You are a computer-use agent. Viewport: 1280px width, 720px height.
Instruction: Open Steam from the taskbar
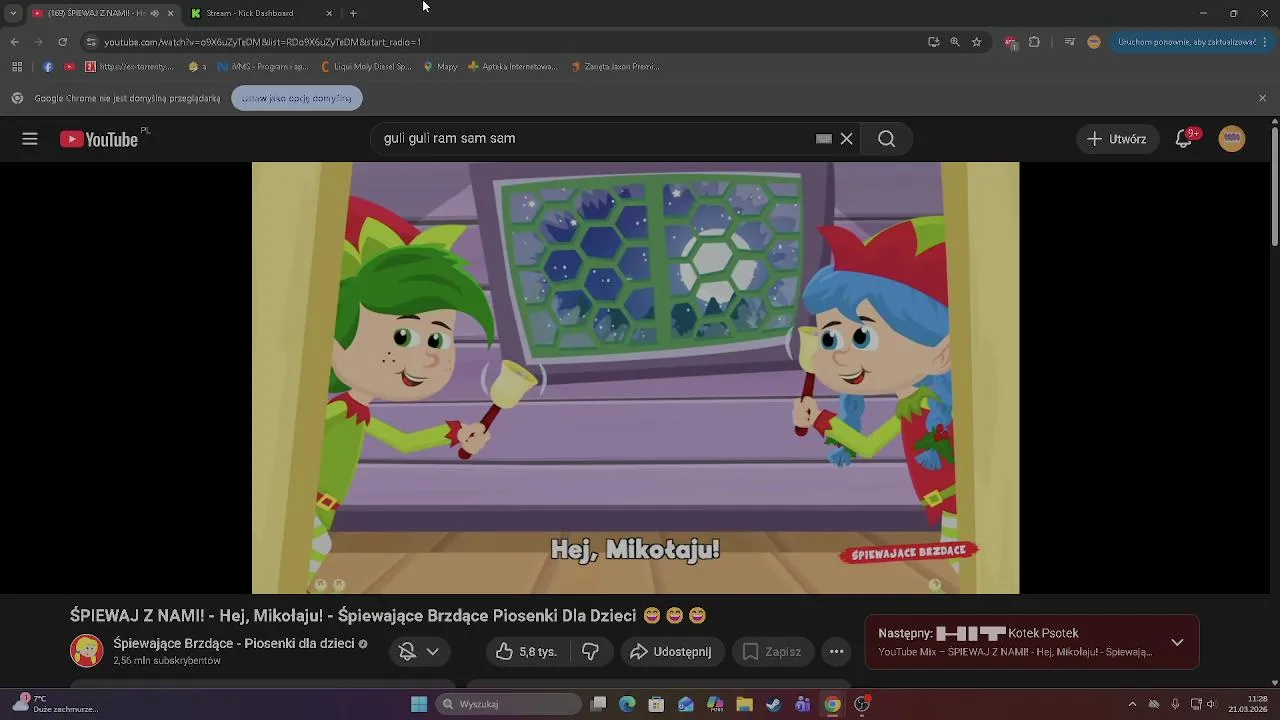773,704
